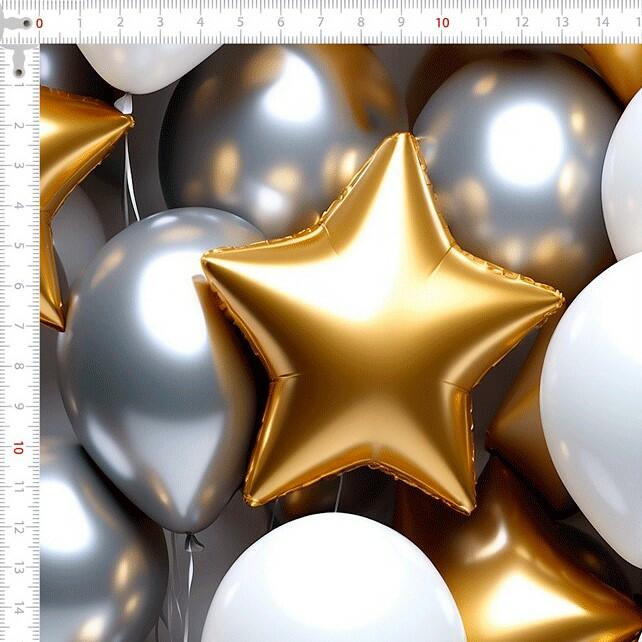Click the metal end hook of the left ruler
The height and width of the screenshot is (642, 642).
pos(18,61)
